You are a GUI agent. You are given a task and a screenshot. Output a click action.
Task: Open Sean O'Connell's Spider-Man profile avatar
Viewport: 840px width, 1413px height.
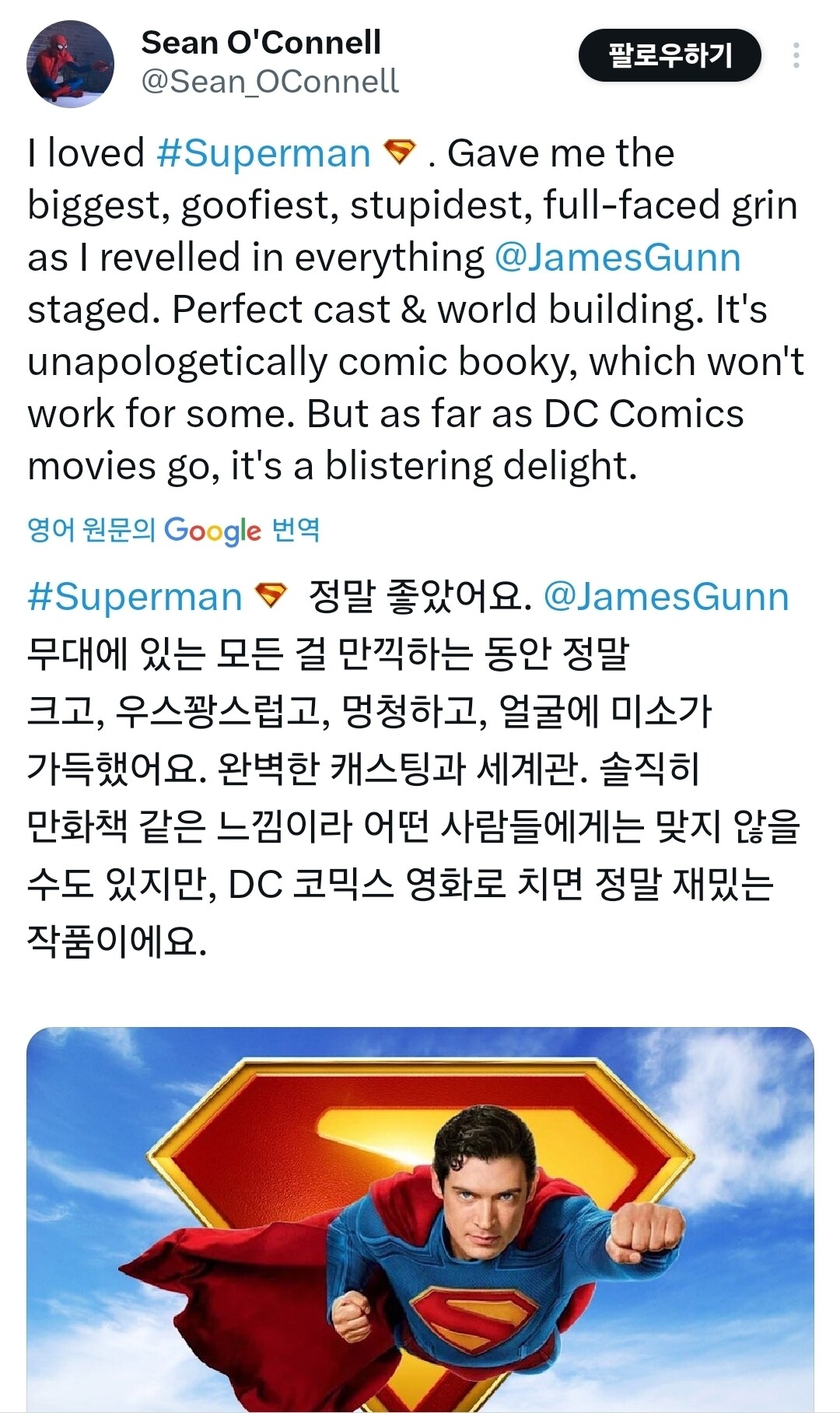click(x=70, y=64)
